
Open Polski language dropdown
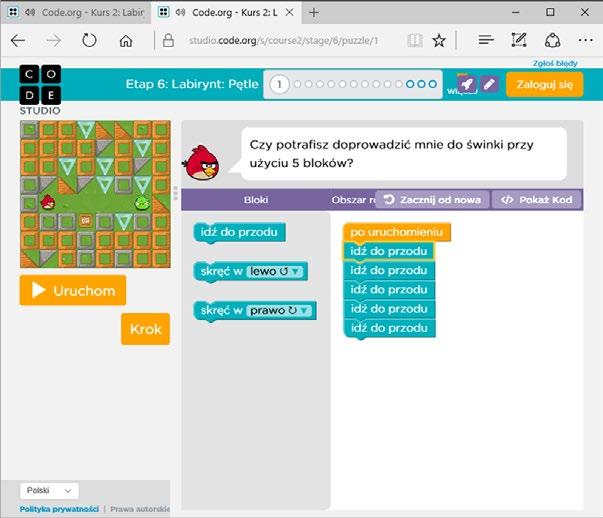[49, 491]
